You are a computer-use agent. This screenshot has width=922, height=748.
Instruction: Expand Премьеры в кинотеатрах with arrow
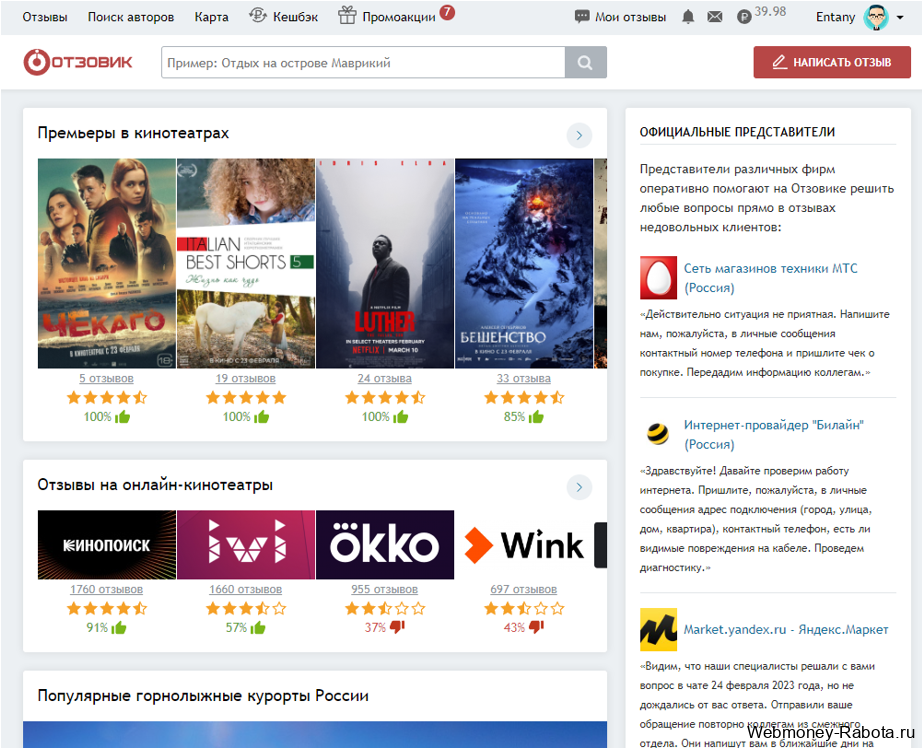pos(579,135)
